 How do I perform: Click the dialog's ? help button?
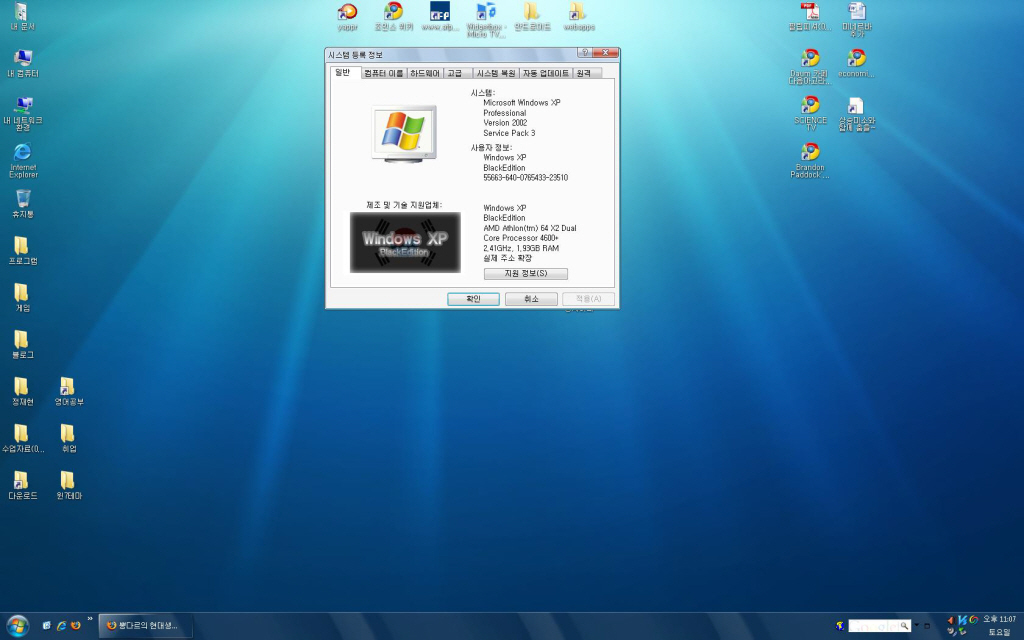click(x=585, y=53)
